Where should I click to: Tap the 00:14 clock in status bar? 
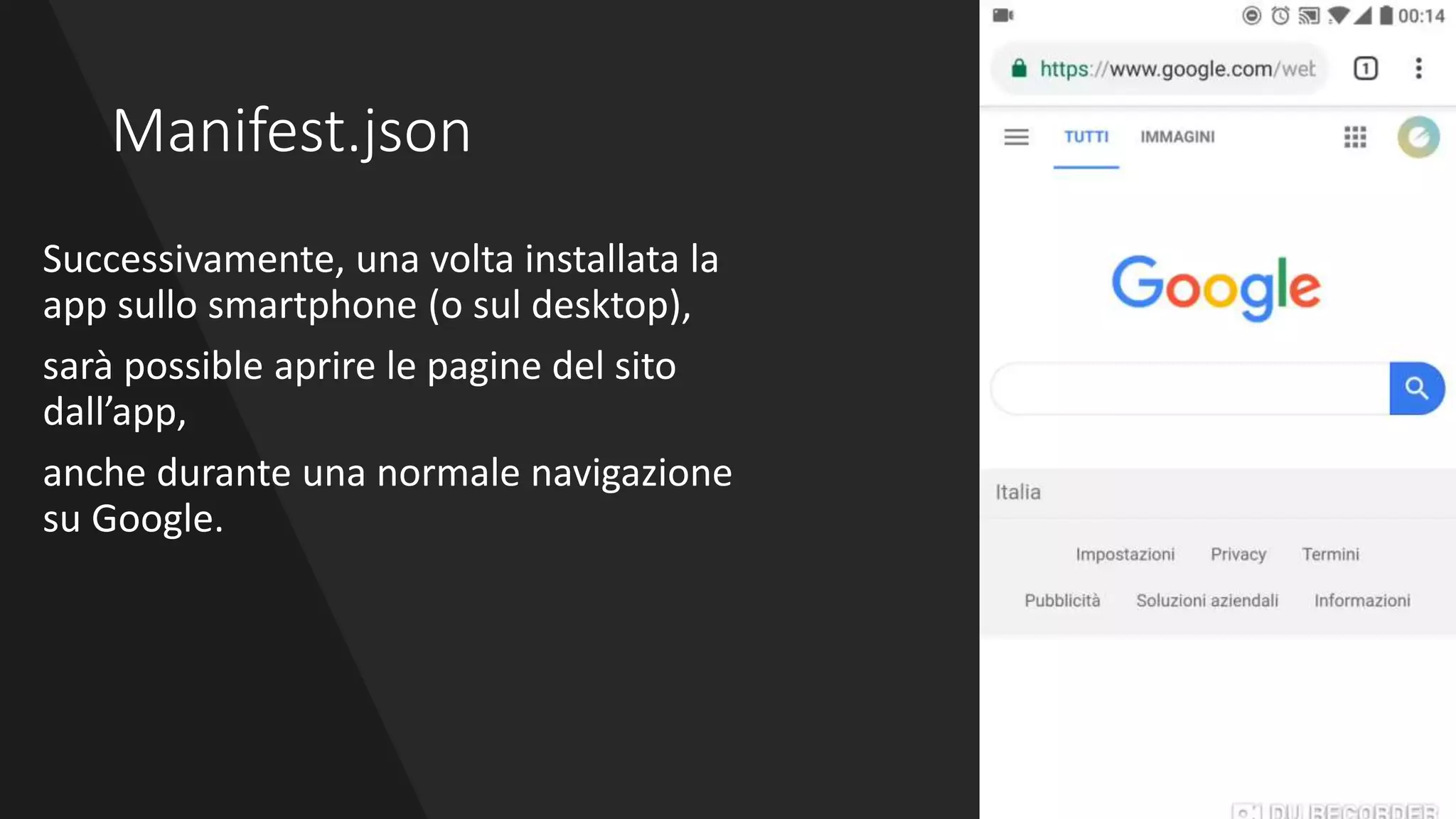[x=1421, y=15]
